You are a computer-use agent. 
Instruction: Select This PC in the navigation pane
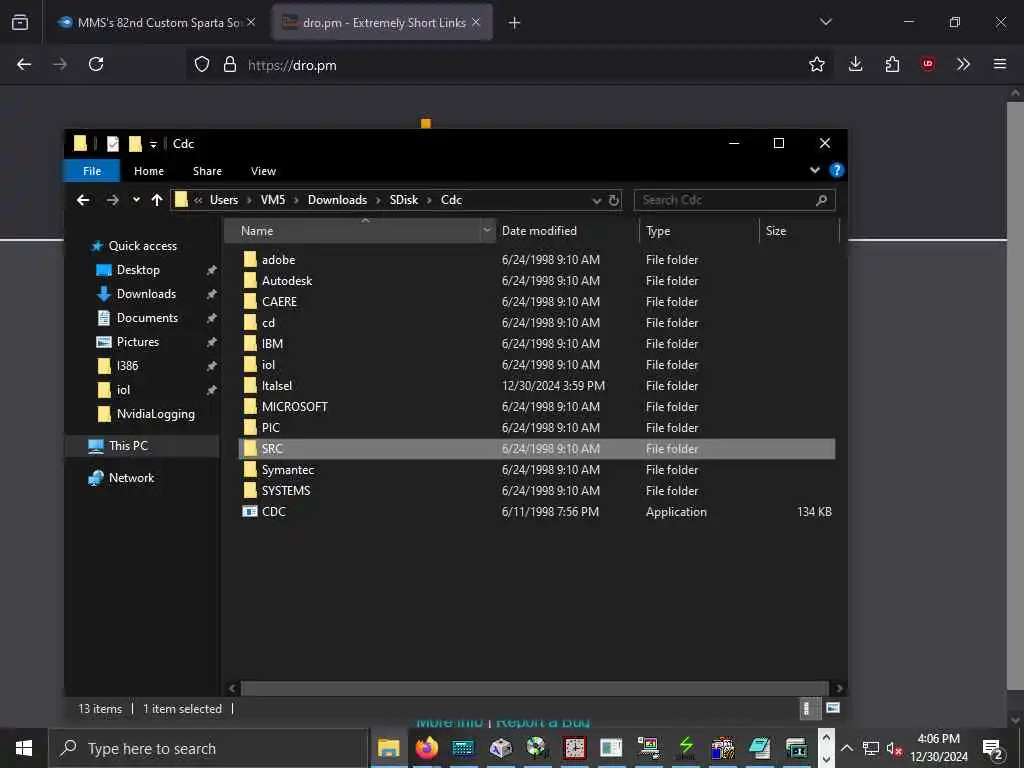(129, 446)
